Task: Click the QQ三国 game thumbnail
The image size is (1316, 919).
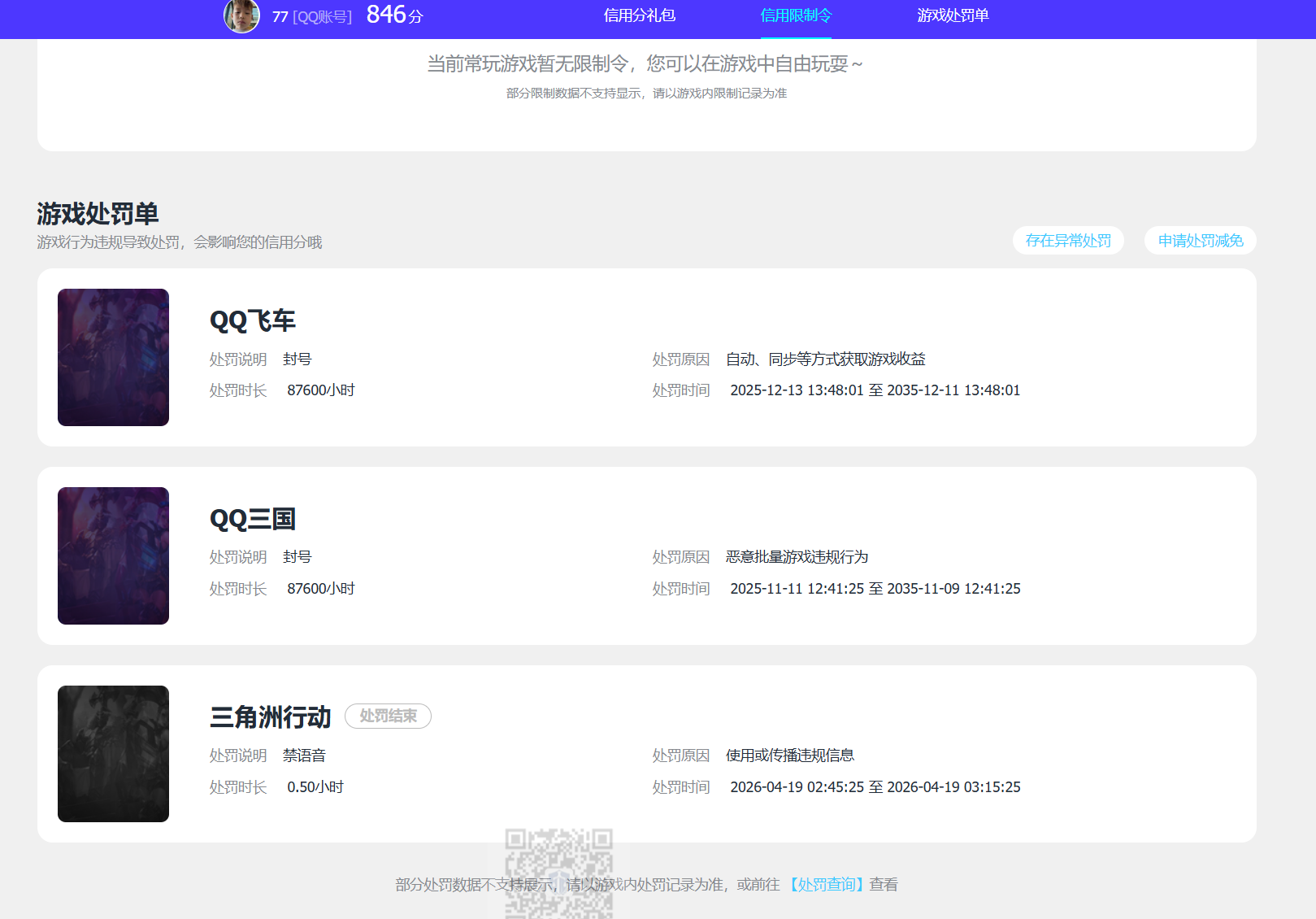Action: pyautogui.click(x=113, y=555)
